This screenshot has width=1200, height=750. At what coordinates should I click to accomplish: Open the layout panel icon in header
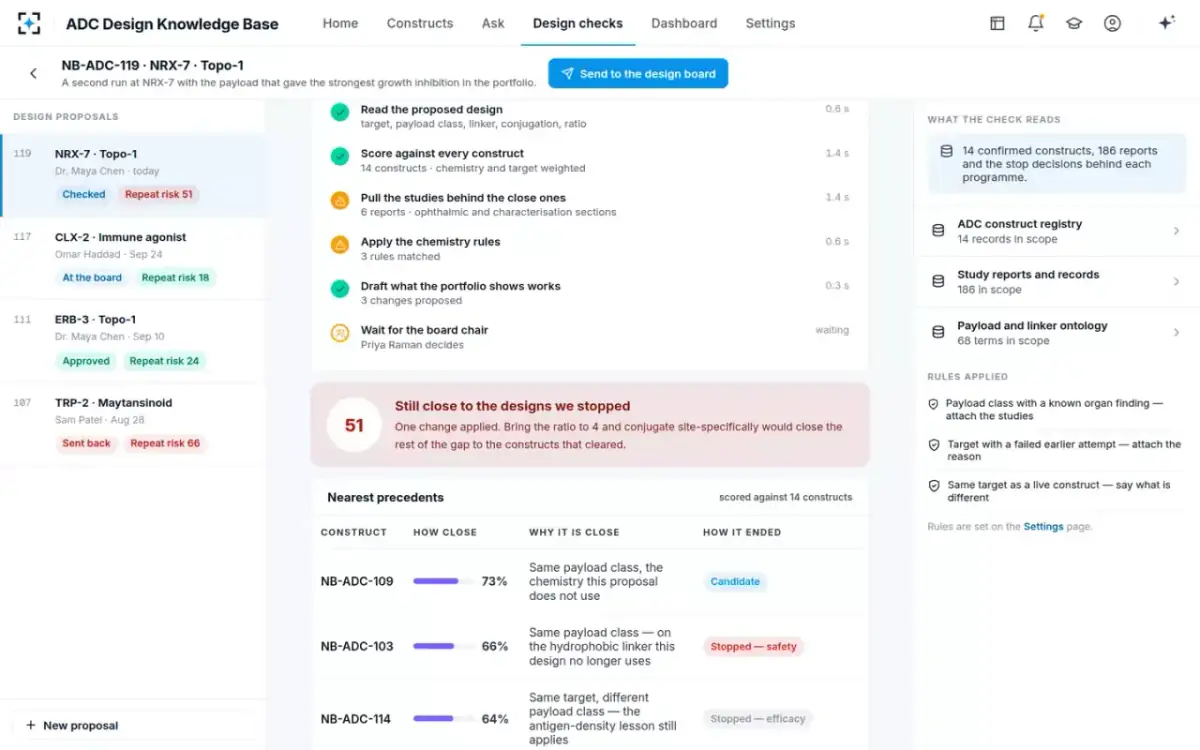coord(997,23)
